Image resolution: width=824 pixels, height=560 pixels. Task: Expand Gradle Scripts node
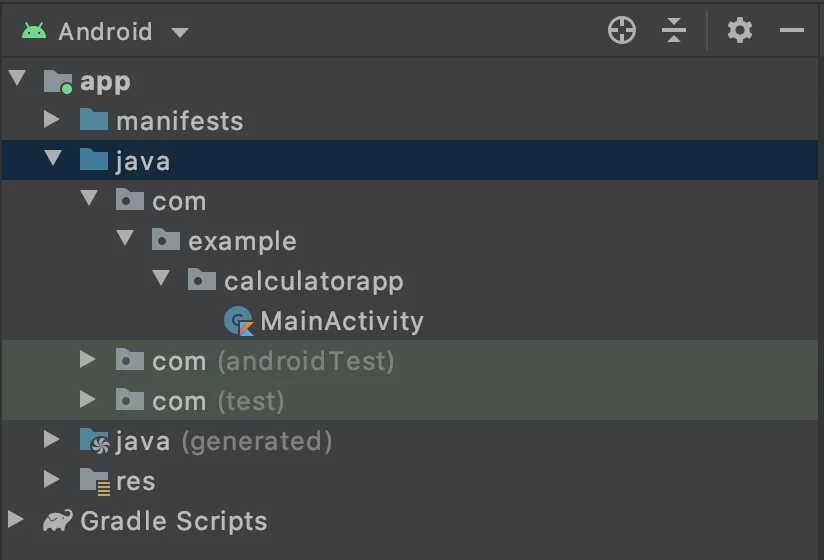[16, 519]
